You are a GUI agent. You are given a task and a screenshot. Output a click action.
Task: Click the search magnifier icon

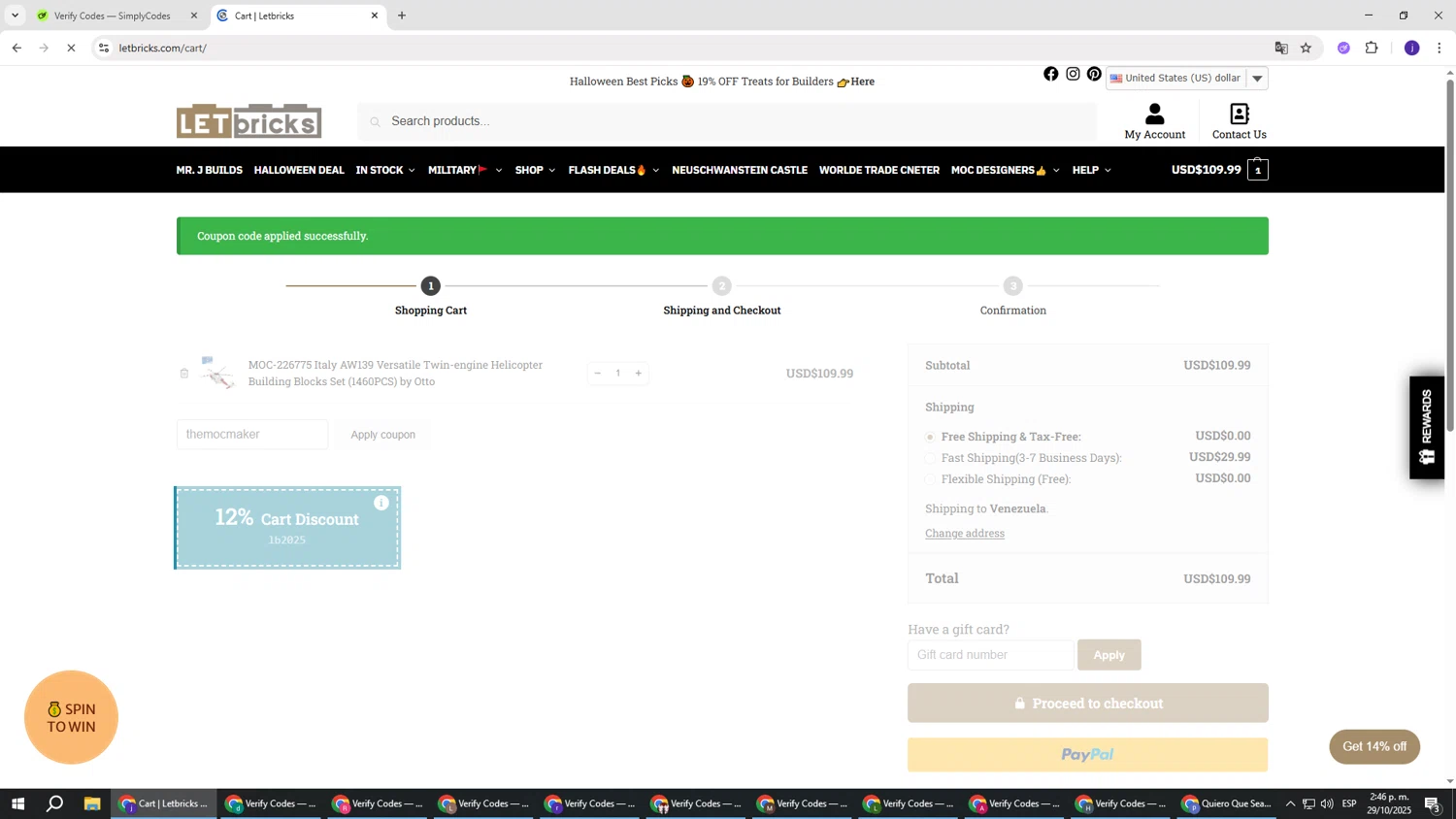[x=375, y=122]
